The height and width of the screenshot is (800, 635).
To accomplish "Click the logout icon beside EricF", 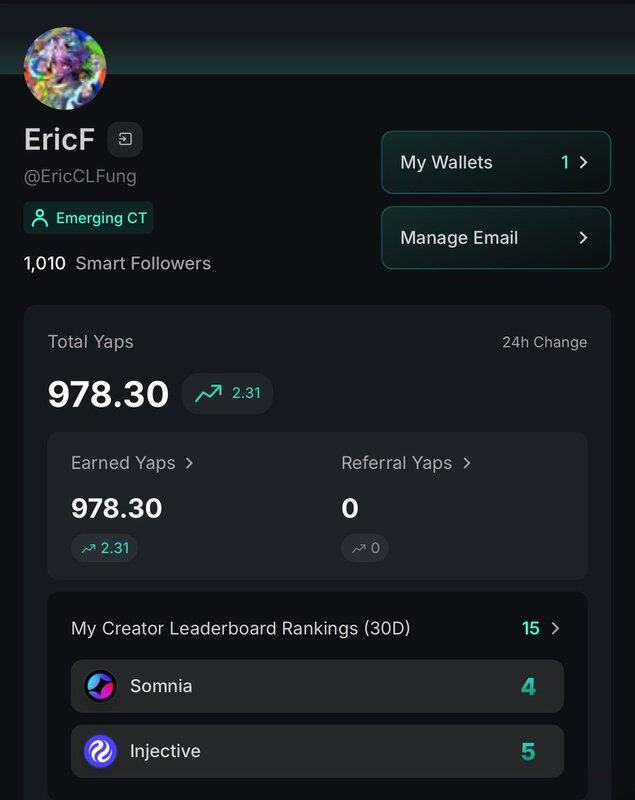I will coord(125,139).
